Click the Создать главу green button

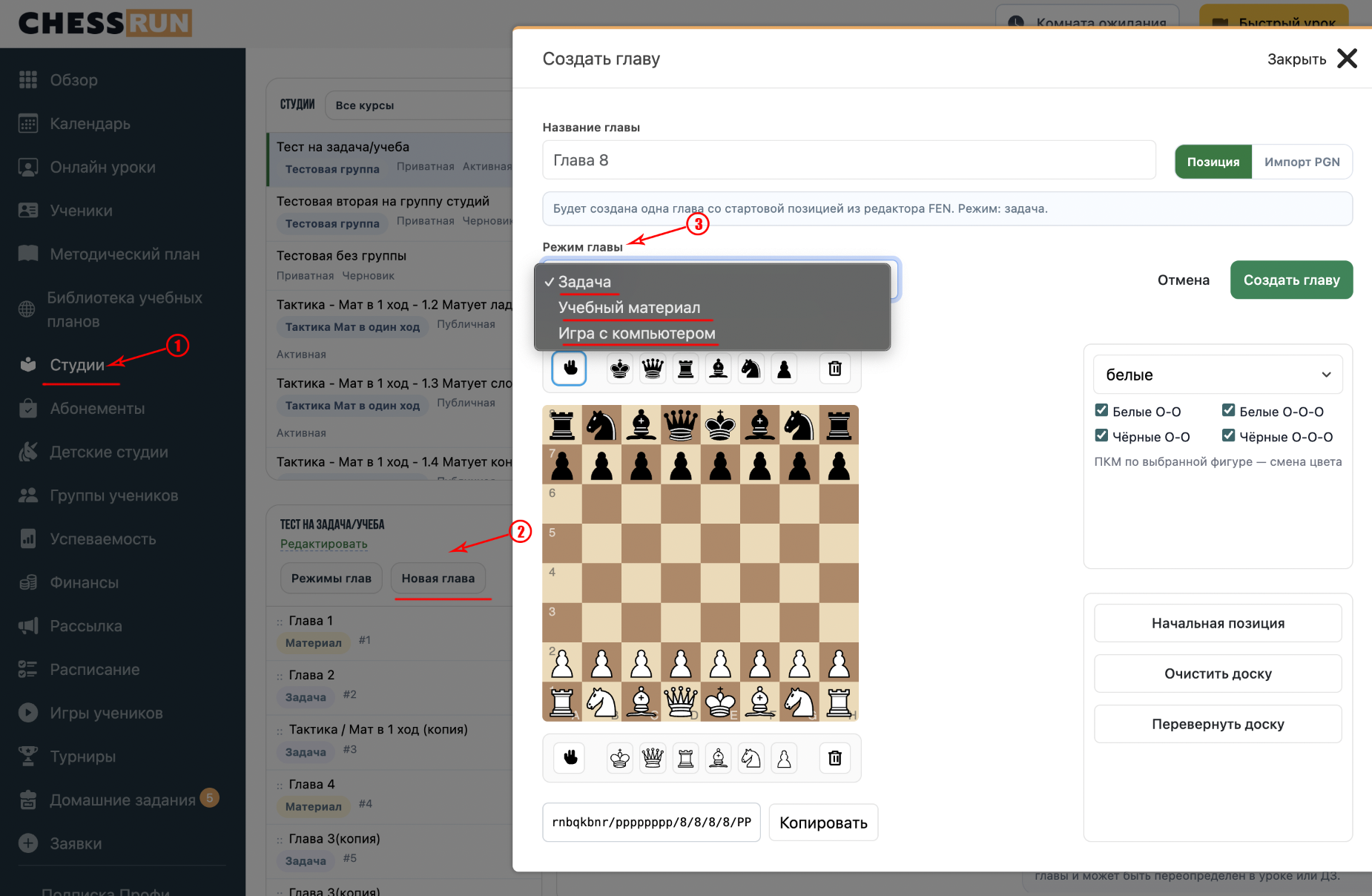coord(1291,280)
